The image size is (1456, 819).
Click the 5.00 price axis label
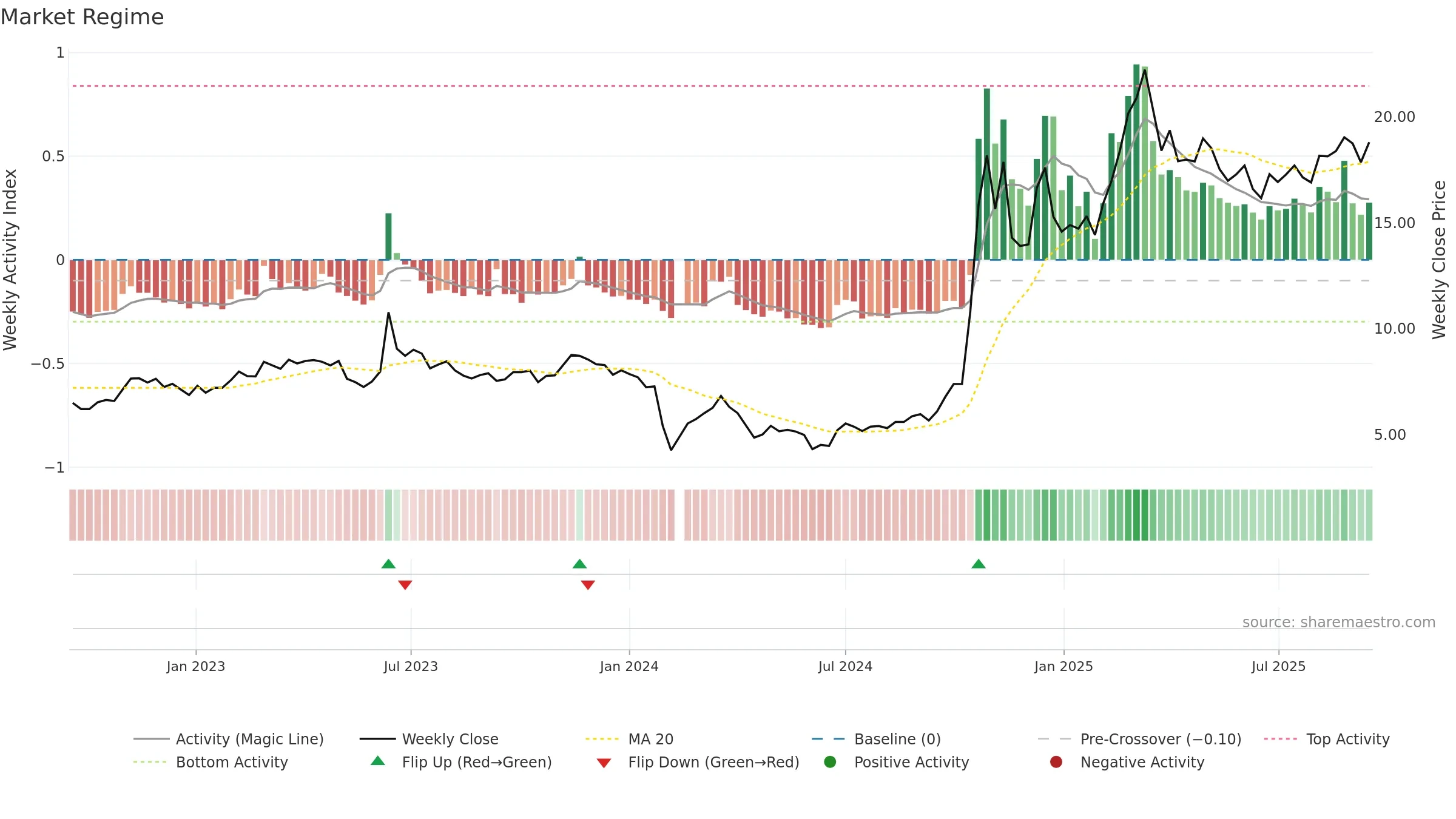pos(1389,434)
